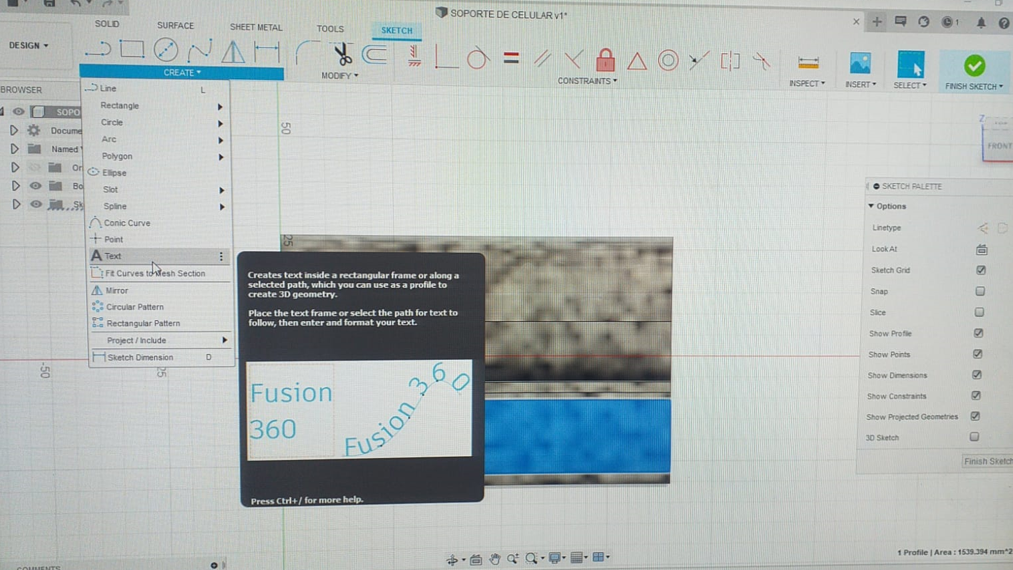Click the Pan hand navigation tool
The width and height of the screenshot is (1013, 570).
494,558
